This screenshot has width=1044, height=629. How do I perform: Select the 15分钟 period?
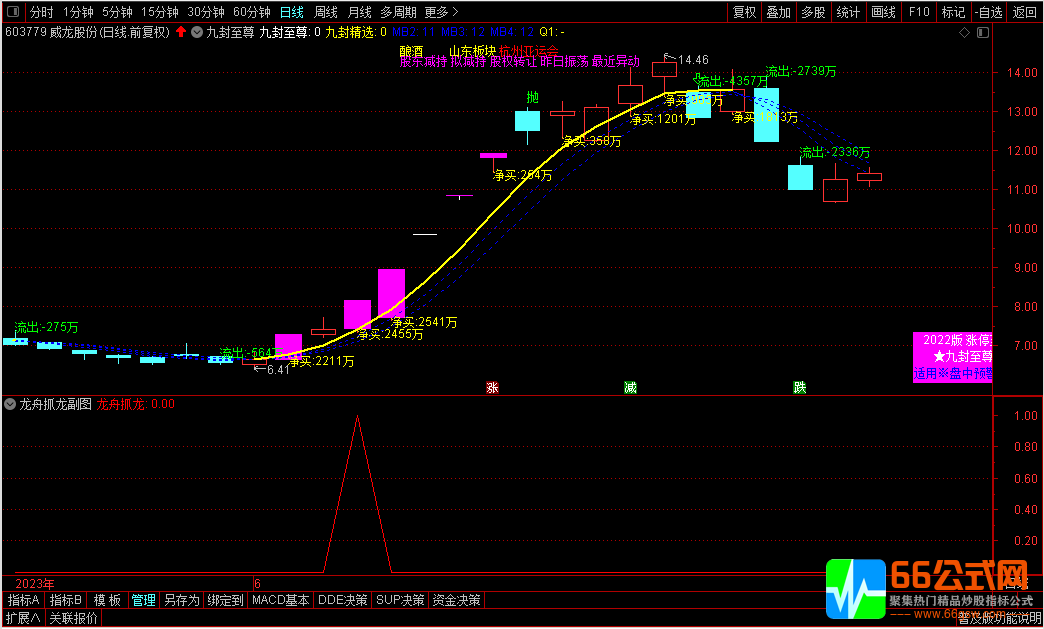[x=160, y=12]
